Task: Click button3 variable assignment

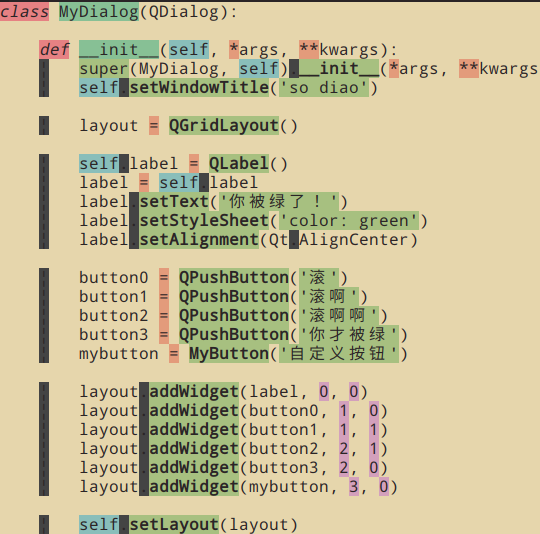Action: pyautogui.click(x=114, y=334)
